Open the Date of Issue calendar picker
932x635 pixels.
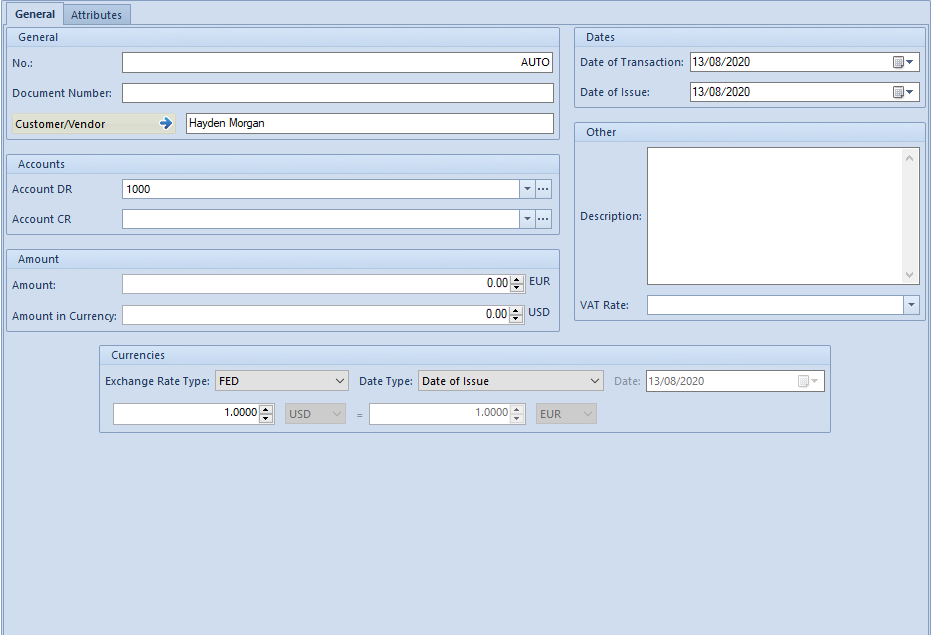point(903,92)
